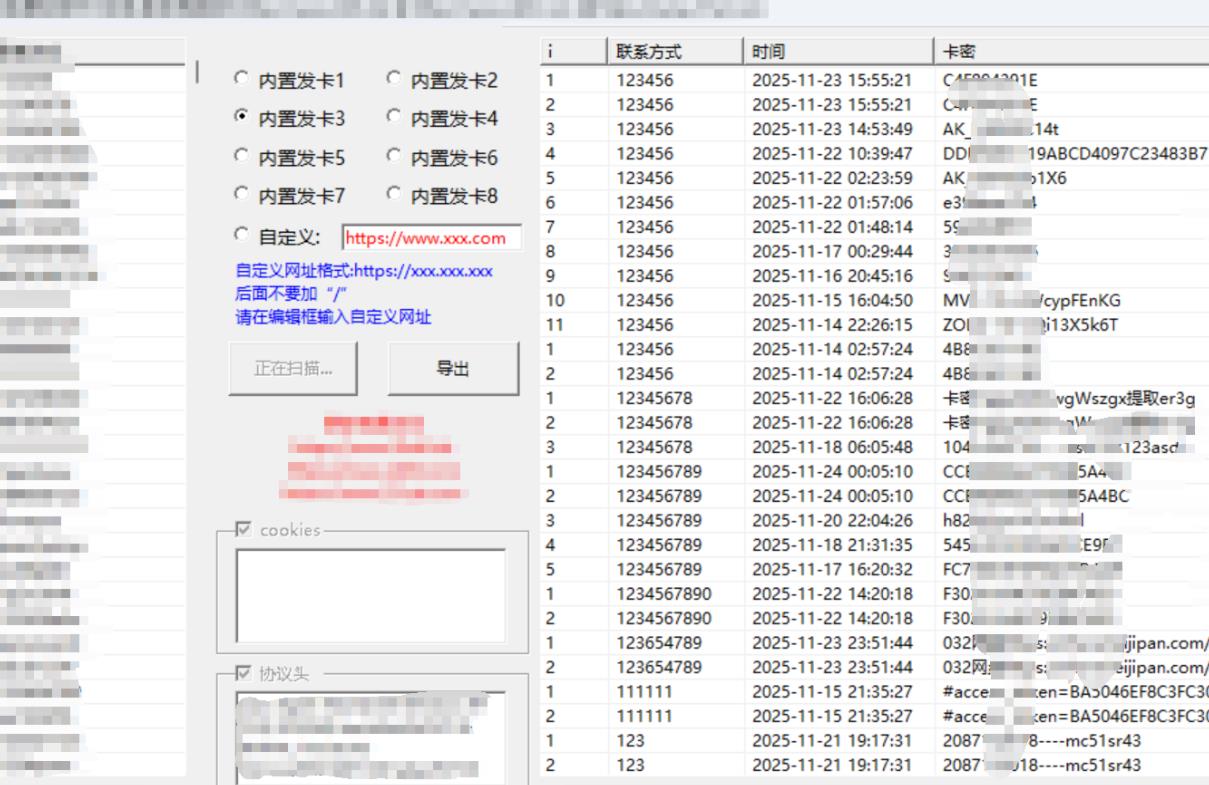This screenshot has width=1209, height=785.
Task: Click the 卡密 column header
Action: point(1070,51)
